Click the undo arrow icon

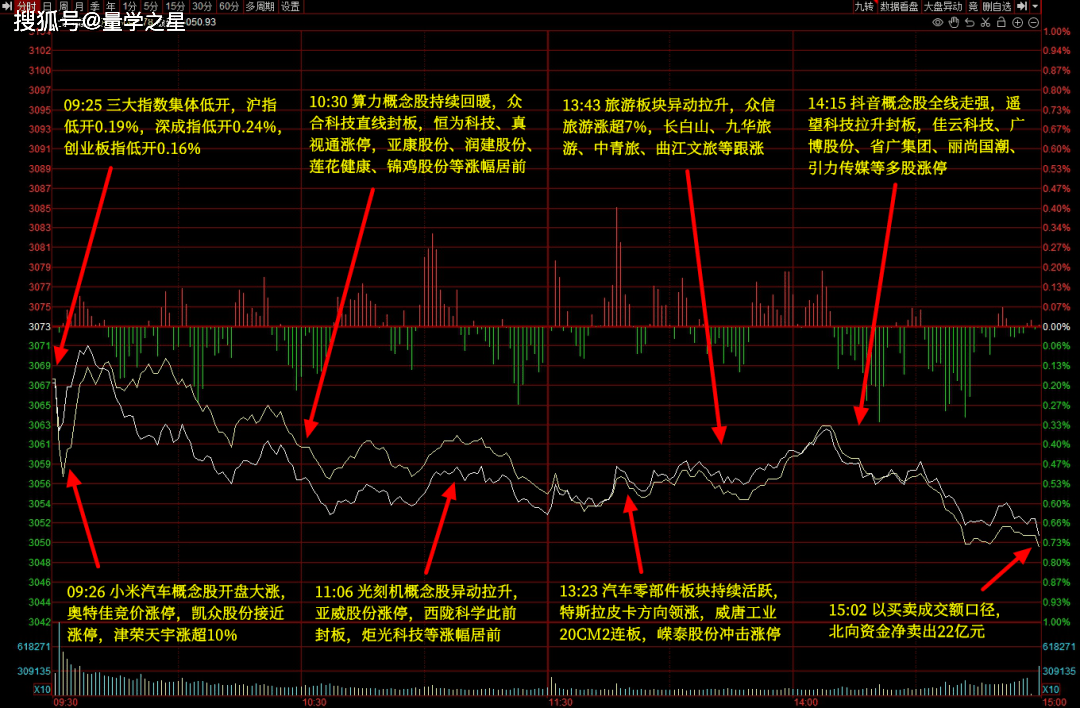[x=970, y=23]
